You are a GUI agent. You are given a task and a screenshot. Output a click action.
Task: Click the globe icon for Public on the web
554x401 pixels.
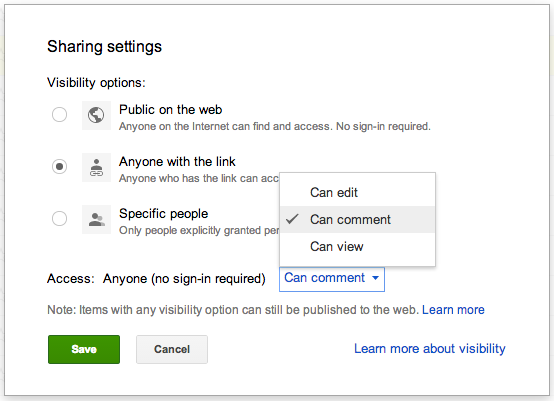click(x=96, y=115)
